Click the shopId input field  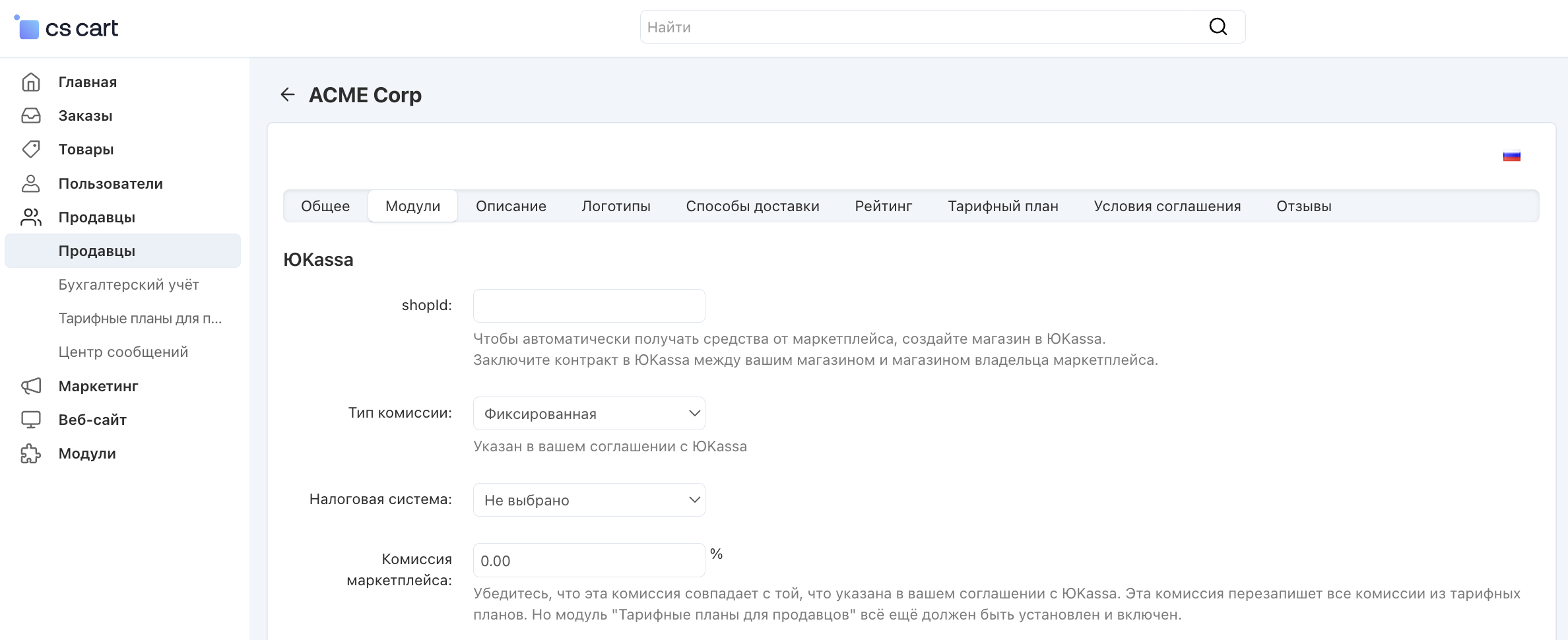click(589, 305)
